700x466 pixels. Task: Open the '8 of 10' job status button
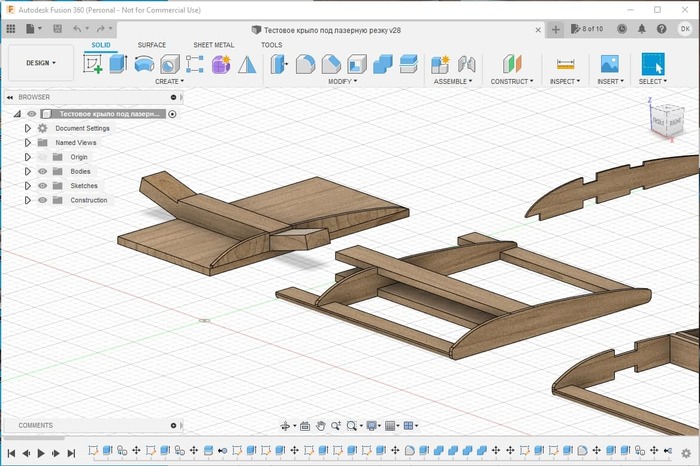point(588,30)
